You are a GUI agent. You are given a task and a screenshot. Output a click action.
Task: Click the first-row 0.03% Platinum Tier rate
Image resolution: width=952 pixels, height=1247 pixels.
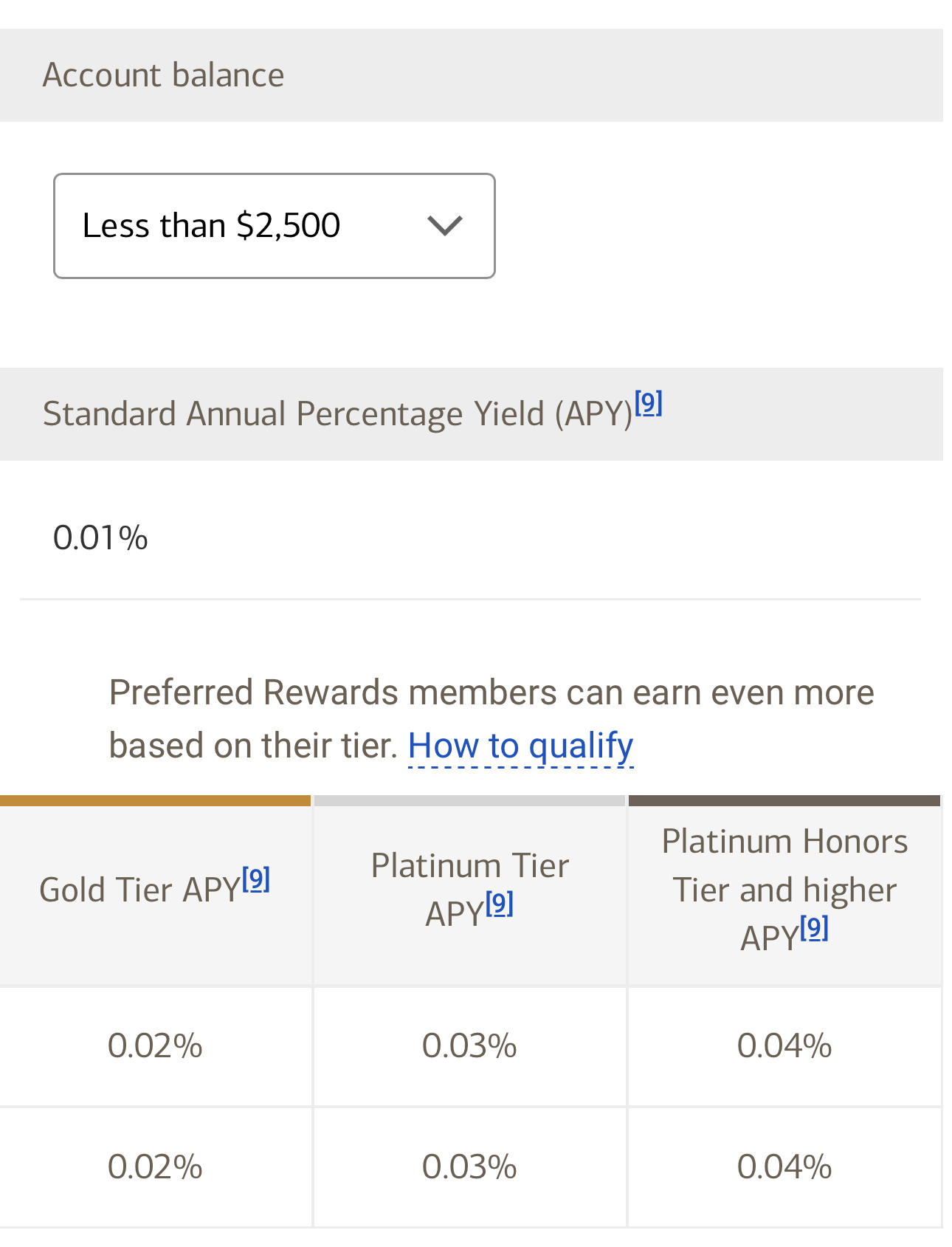click(x=469, y=1046)
